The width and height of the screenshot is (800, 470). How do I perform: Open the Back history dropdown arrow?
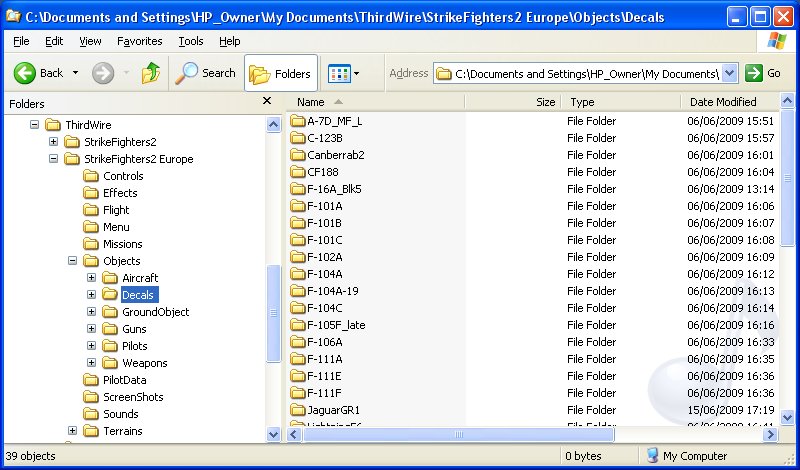76,73
